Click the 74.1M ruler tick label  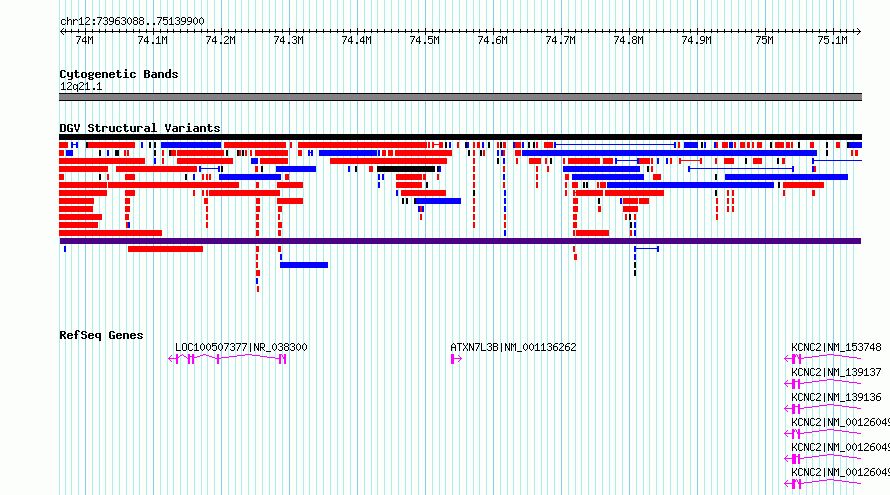pyautogui.click(x=152, y=40)
